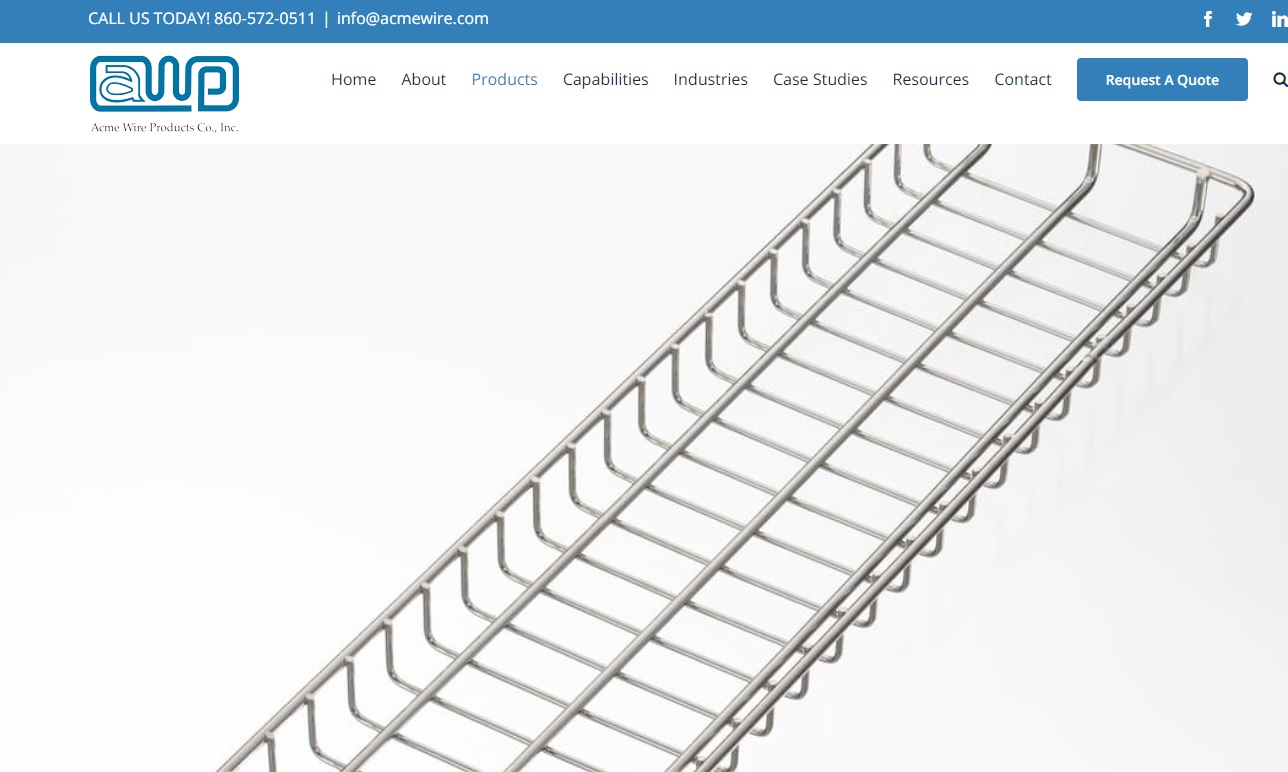Call the 860-572-0511 phone number
Viewport: 1288px width, 772px height.
tap(264, 18)
